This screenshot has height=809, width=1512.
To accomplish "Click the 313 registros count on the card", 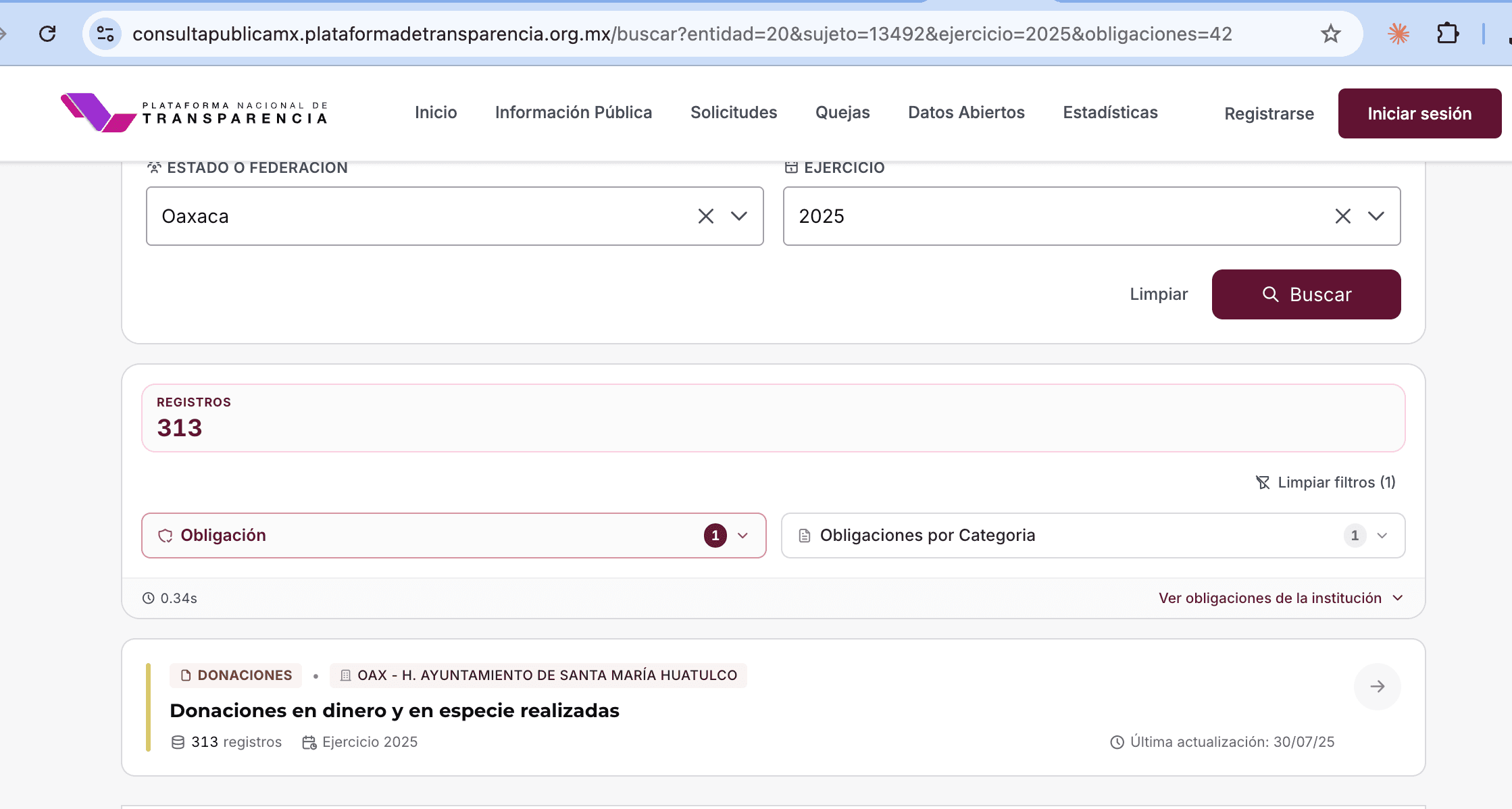I will [x=226, y=742].
